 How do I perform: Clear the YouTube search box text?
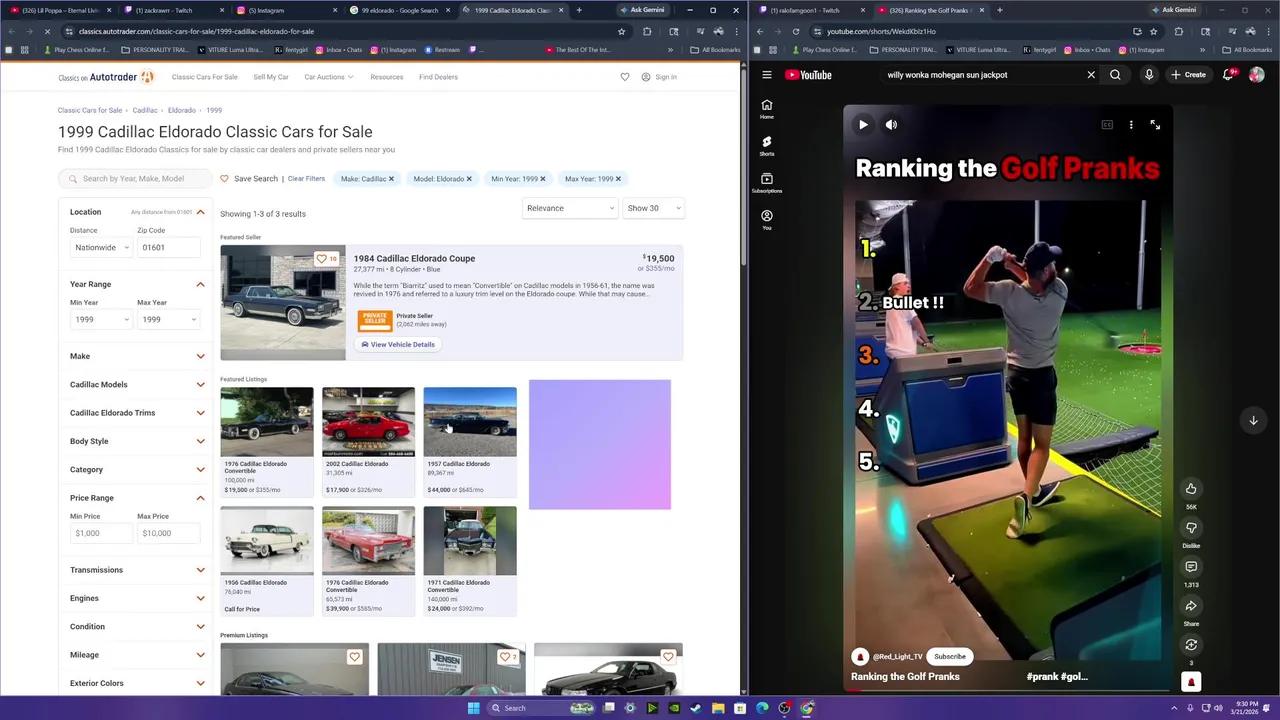tap(1091, 75)
